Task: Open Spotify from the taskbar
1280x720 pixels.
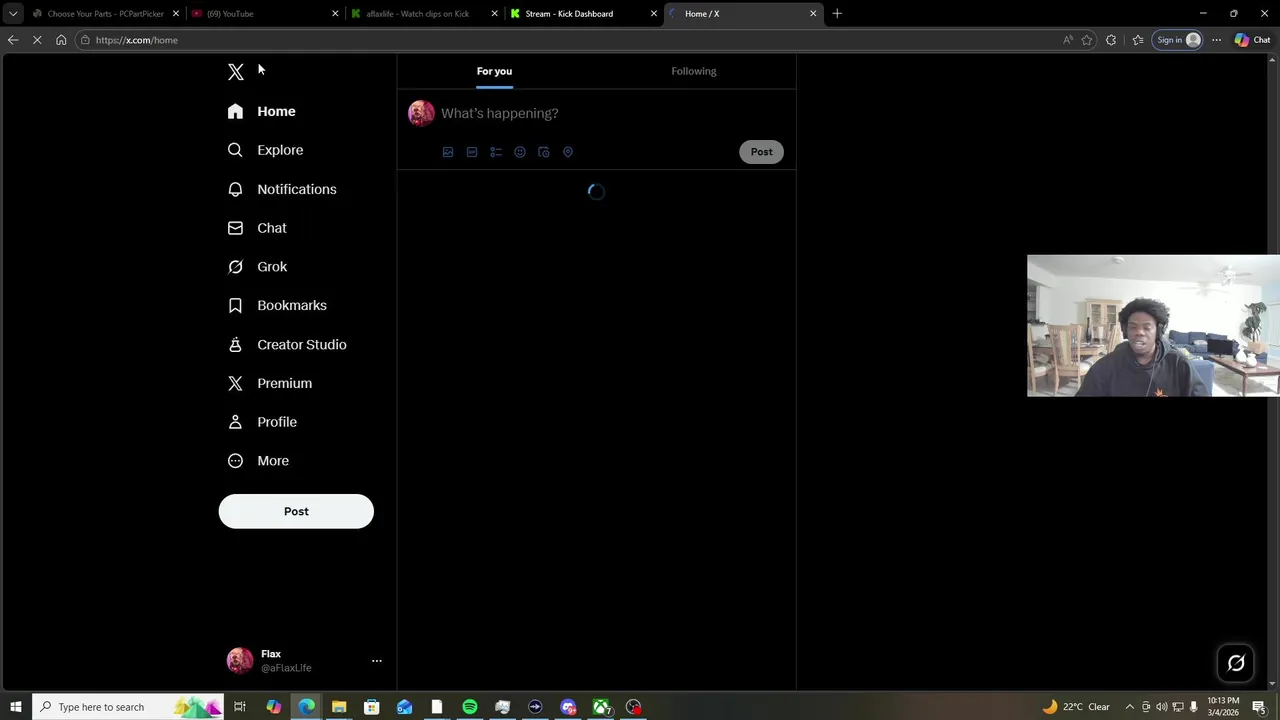Action: 470,707
